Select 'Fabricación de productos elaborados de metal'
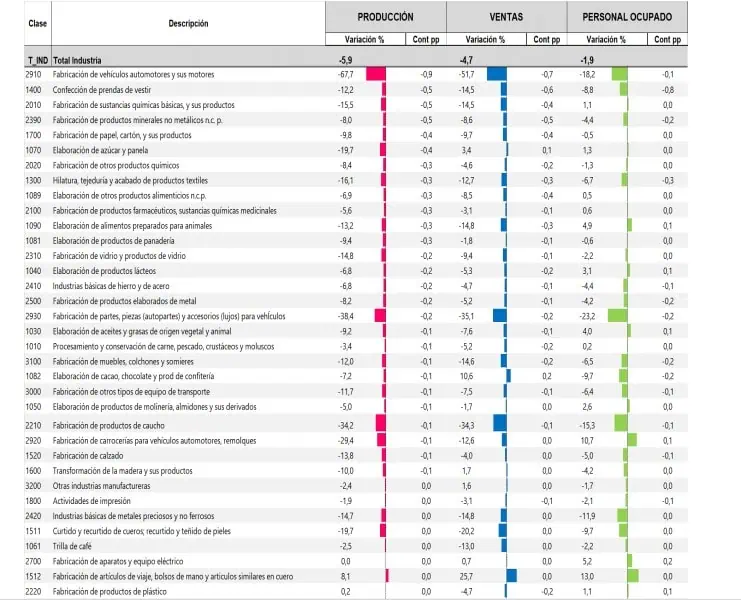The height and width of the screenshot is (600, 741). tap(124, 301)
